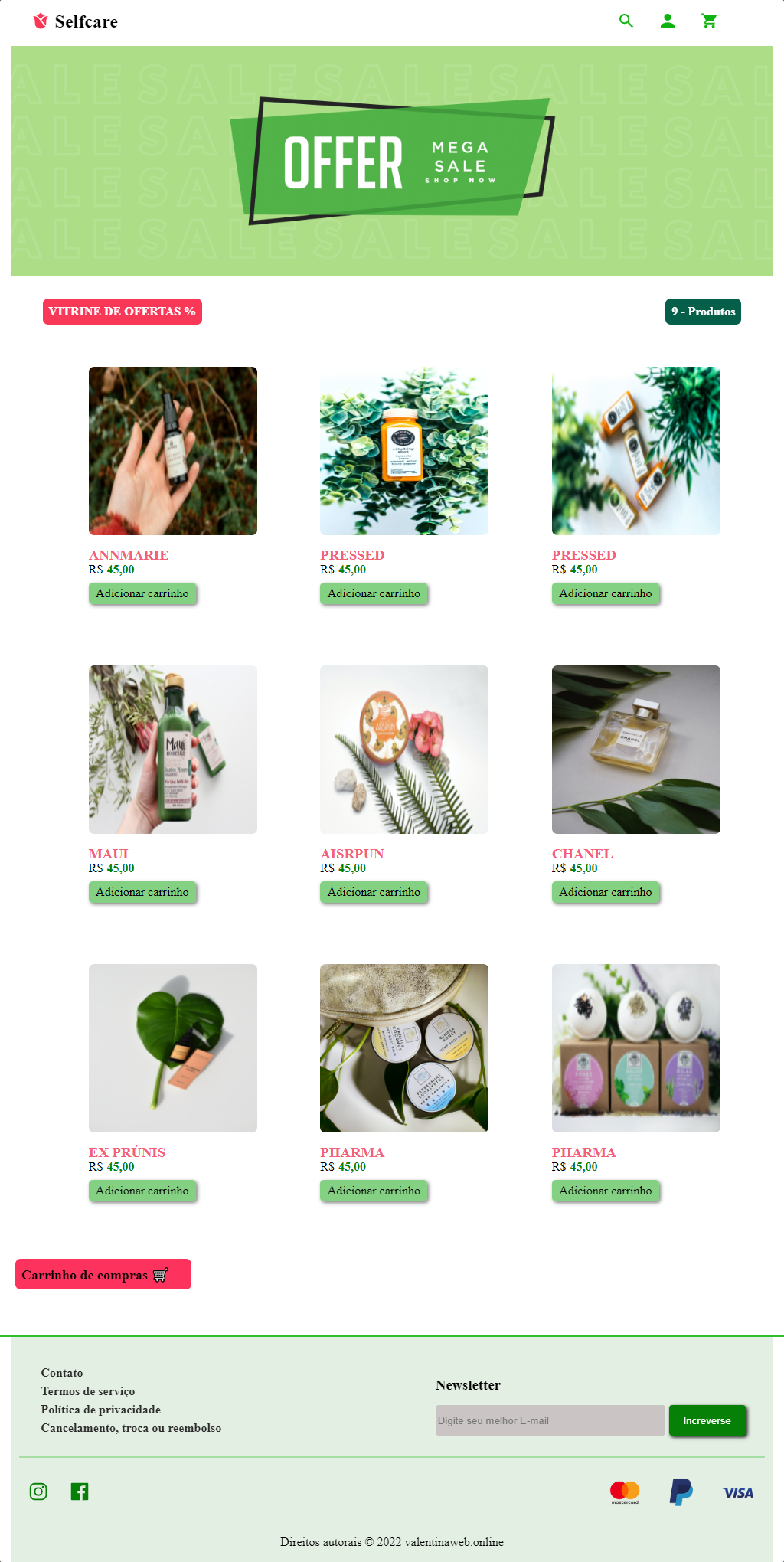Image resolution: width=784 pixels, height=1562 pixels.
Task: Open the user account icon
Action: coord(668,21)
